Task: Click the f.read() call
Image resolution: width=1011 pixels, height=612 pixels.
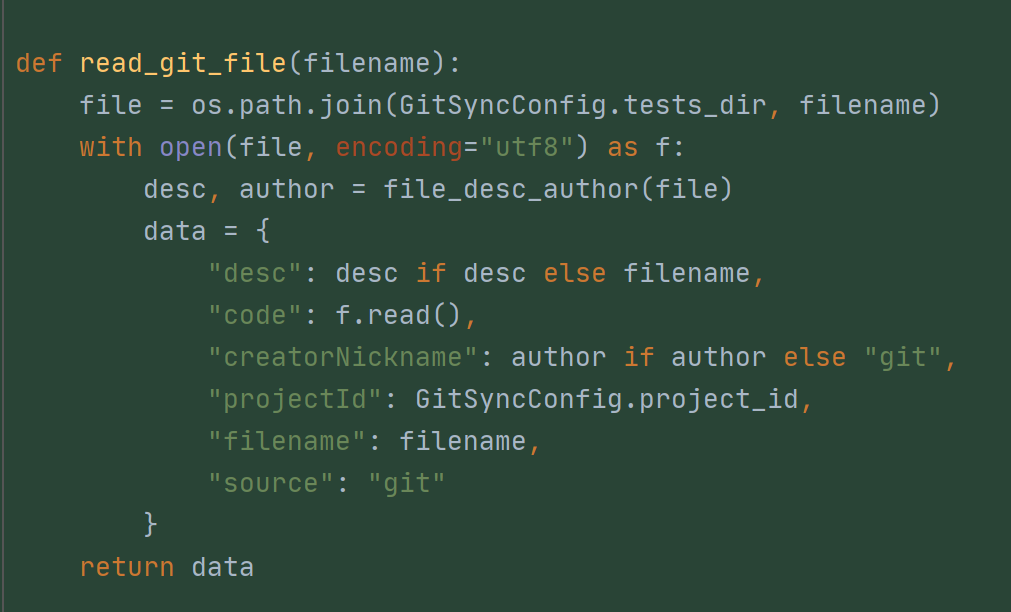Action: 398,315
